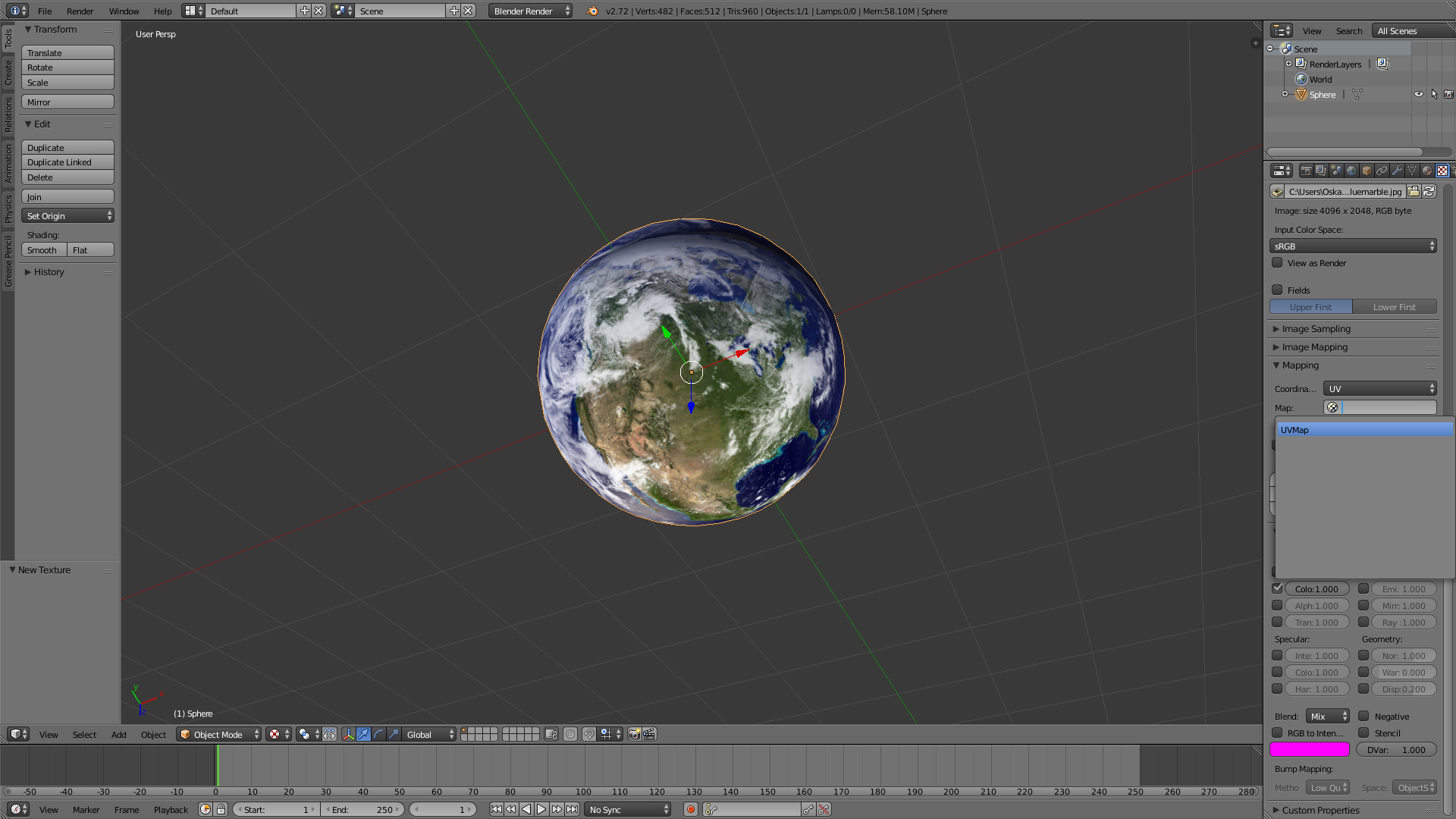Enable the Negative checkbox
Viewport: 1456px width, 819px height.
point(1363,716)
